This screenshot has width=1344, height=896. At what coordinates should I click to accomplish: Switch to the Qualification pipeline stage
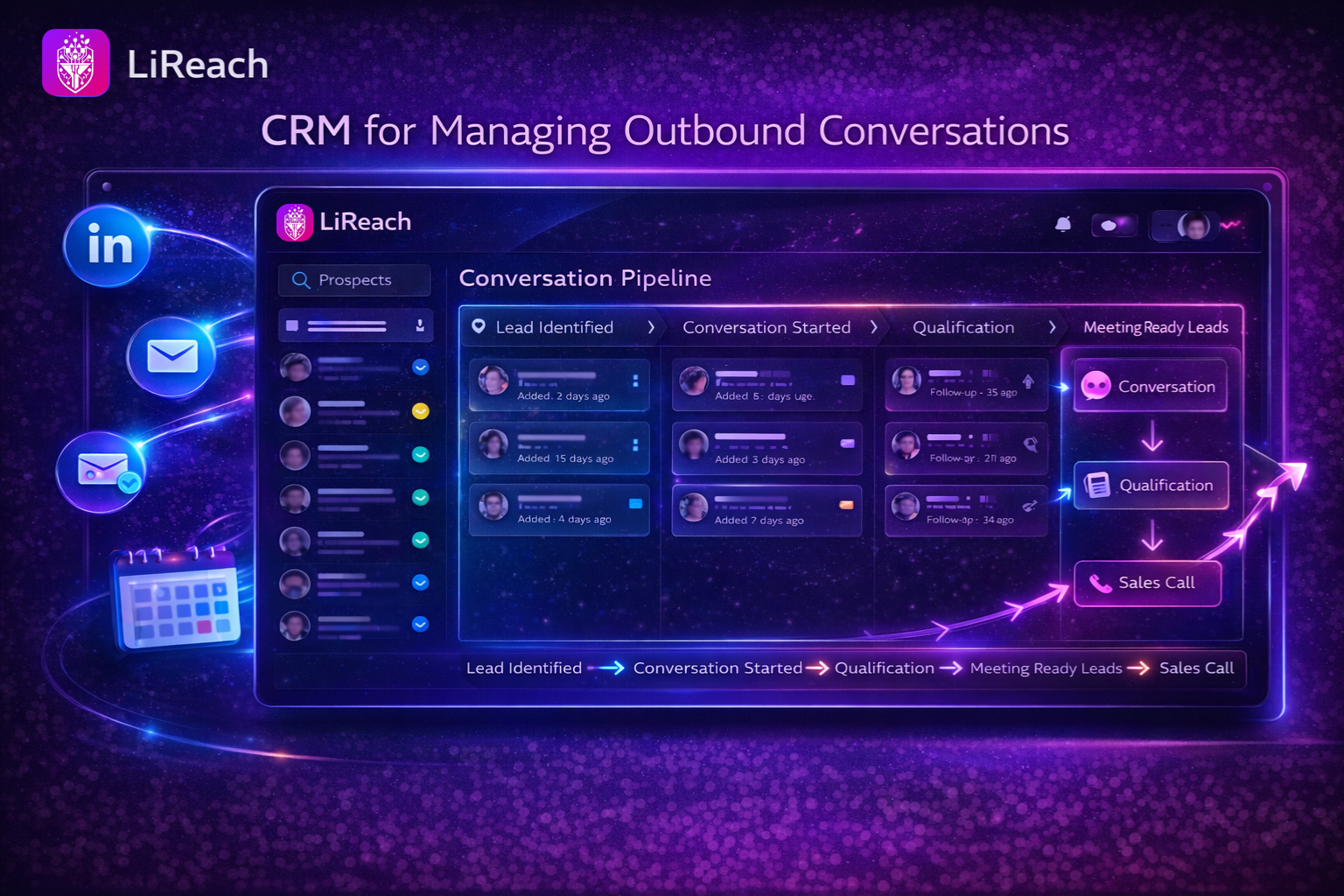[962, 327]
